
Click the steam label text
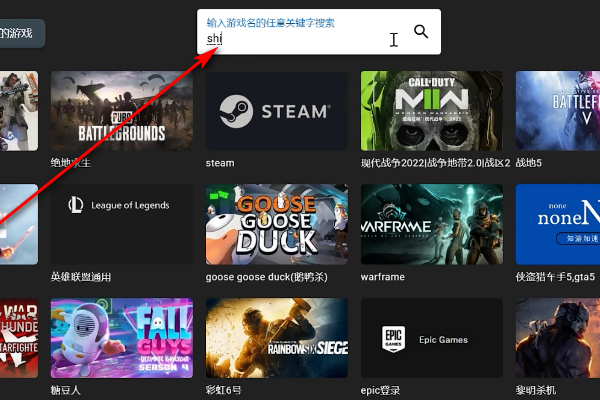(x=220, y=163)
